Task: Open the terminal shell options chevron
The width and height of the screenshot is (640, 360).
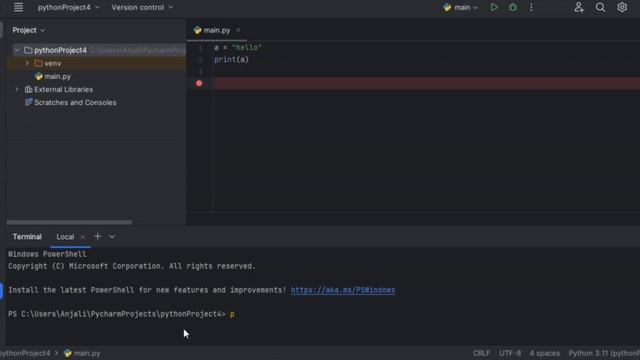Action: (x=112, y=237)
